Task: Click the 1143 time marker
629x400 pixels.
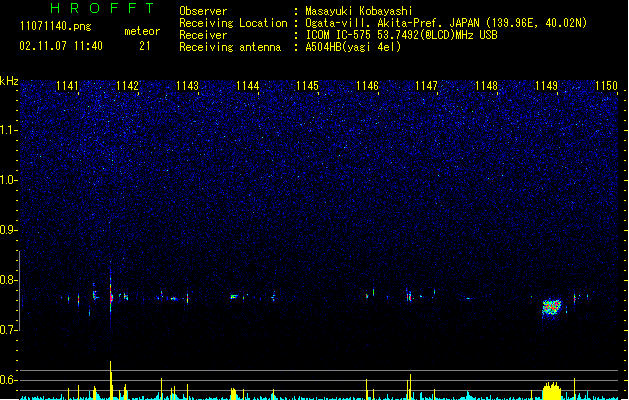Action: pos(187,86)
